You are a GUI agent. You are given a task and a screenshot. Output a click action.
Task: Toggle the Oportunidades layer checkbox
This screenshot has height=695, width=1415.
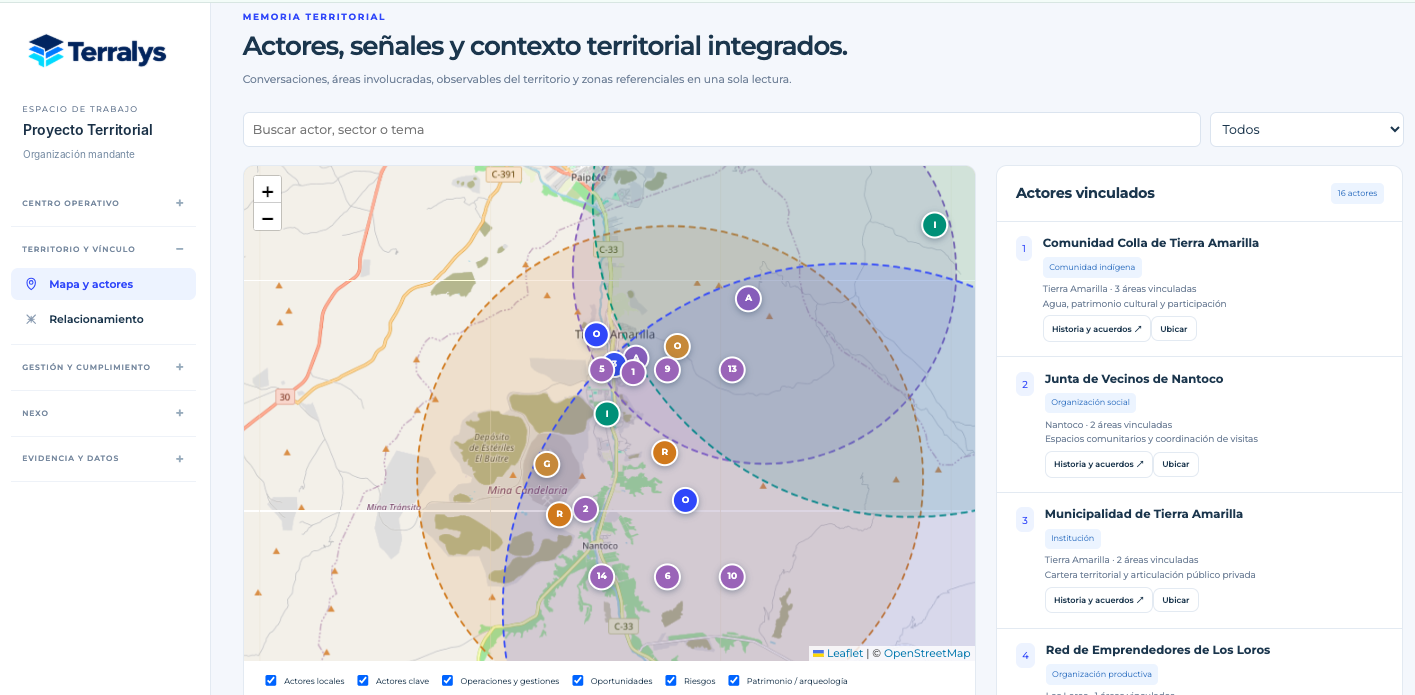click(578, 680)
